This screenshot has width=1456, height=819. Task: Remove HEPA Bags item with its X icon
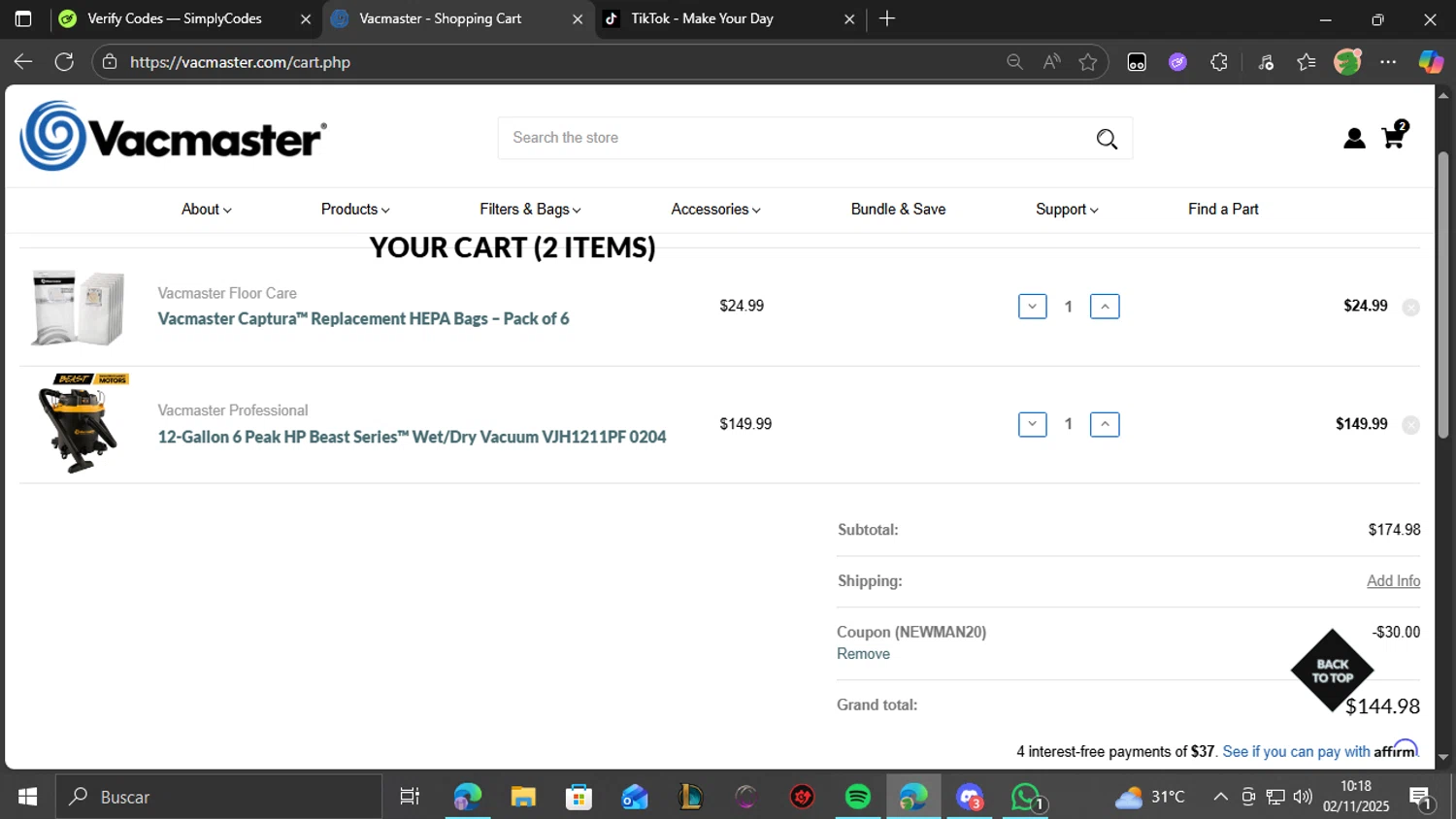[x=1411, y=308]
